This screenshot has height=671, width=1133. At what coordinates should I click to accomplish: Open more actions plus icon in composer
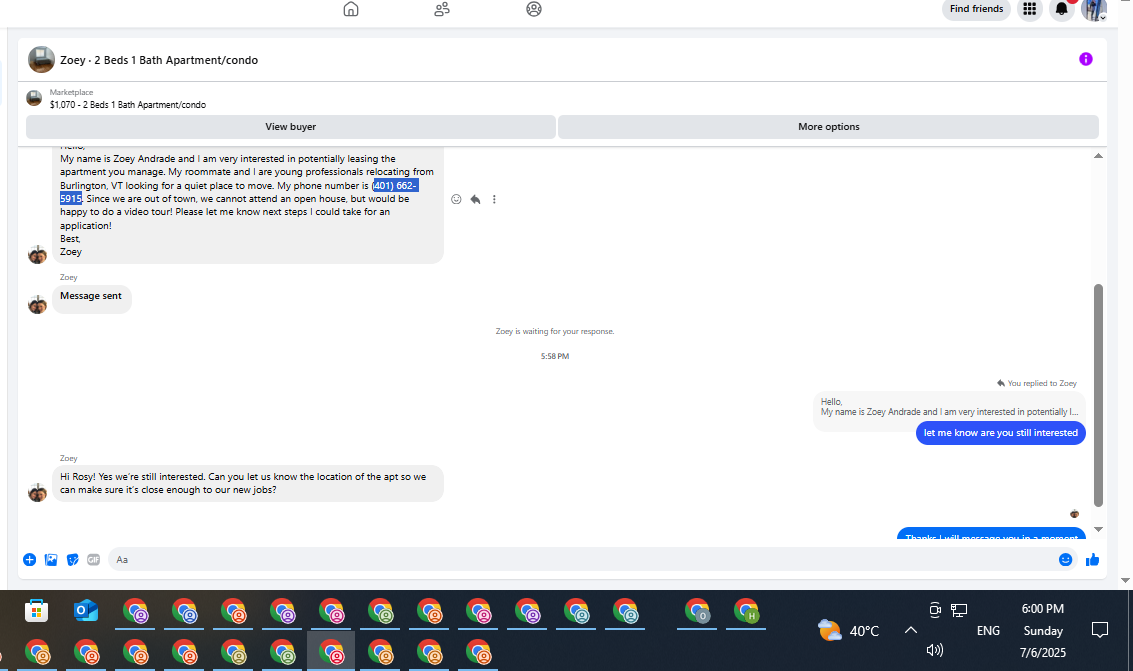point(30,560)
